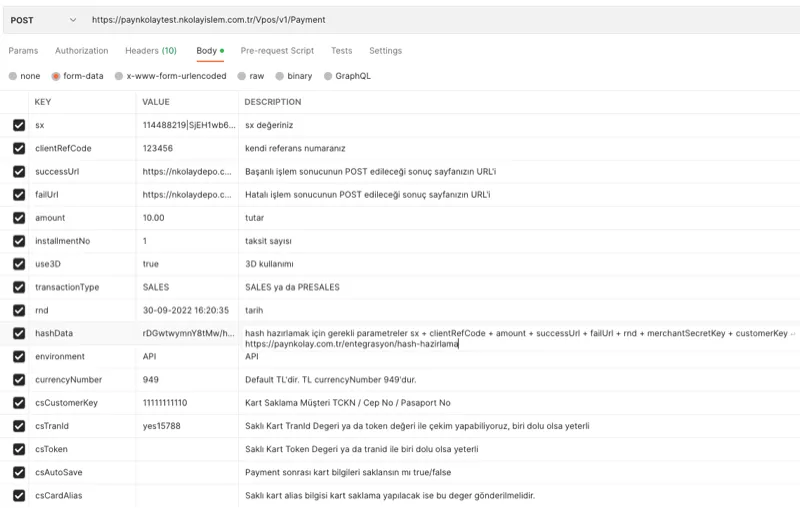Image resolution: width=800 pixels, height=508 pixels.
Task: Go to the Settings tab
Action: (x=385, y=51)
